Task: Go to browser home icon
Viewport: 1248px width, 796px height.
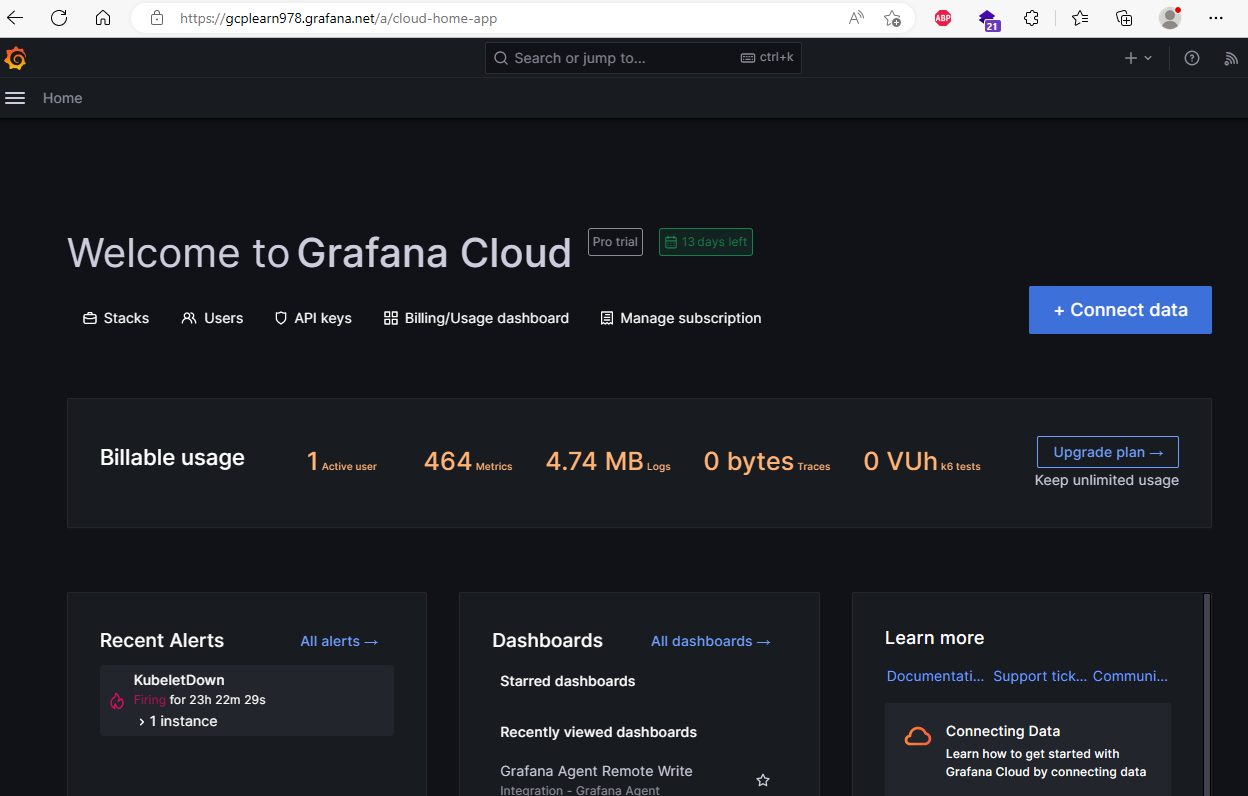Action: point(103,18)
